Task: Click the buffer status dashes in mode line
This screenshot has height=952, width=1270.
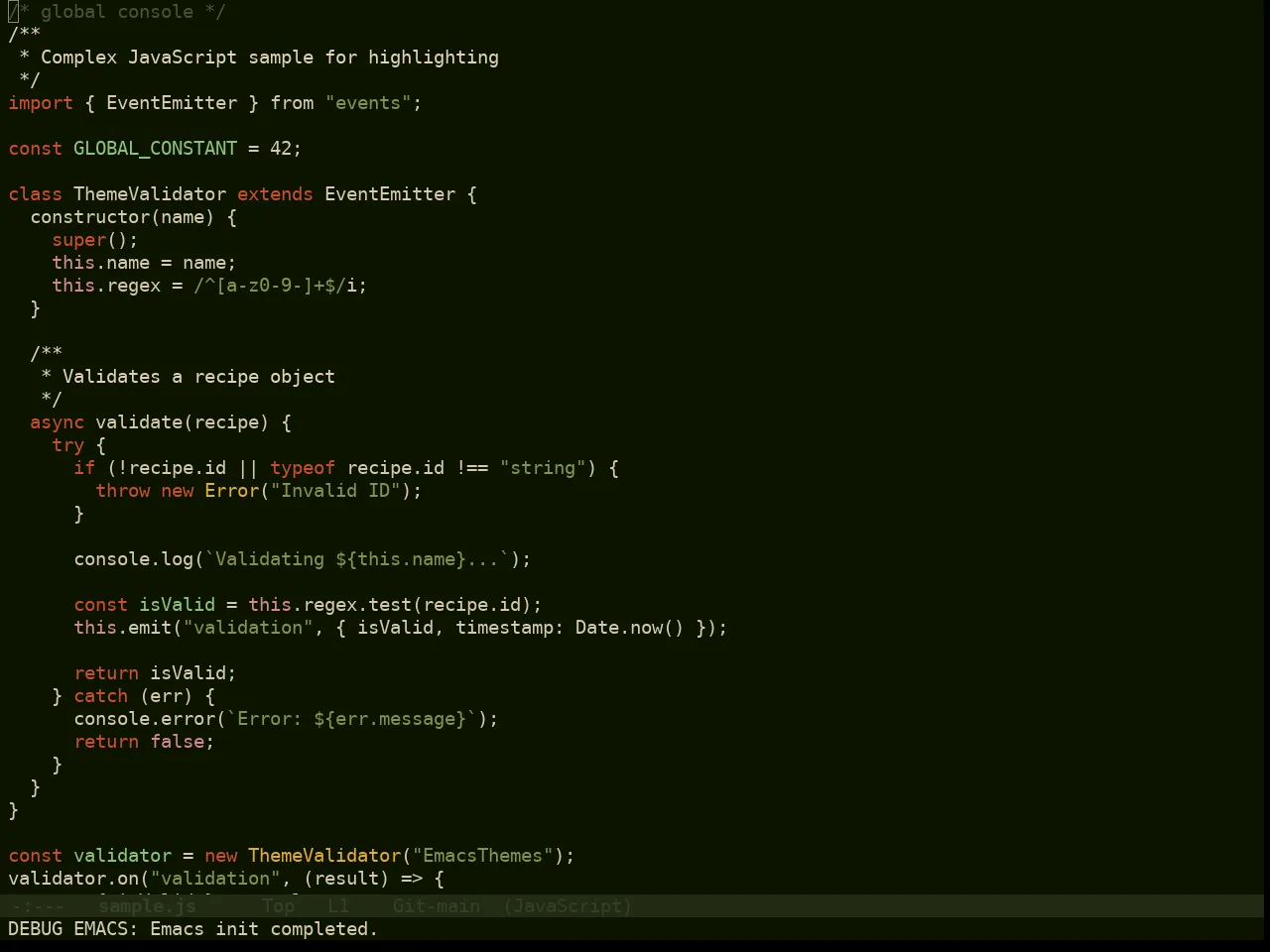Action: 38,905
